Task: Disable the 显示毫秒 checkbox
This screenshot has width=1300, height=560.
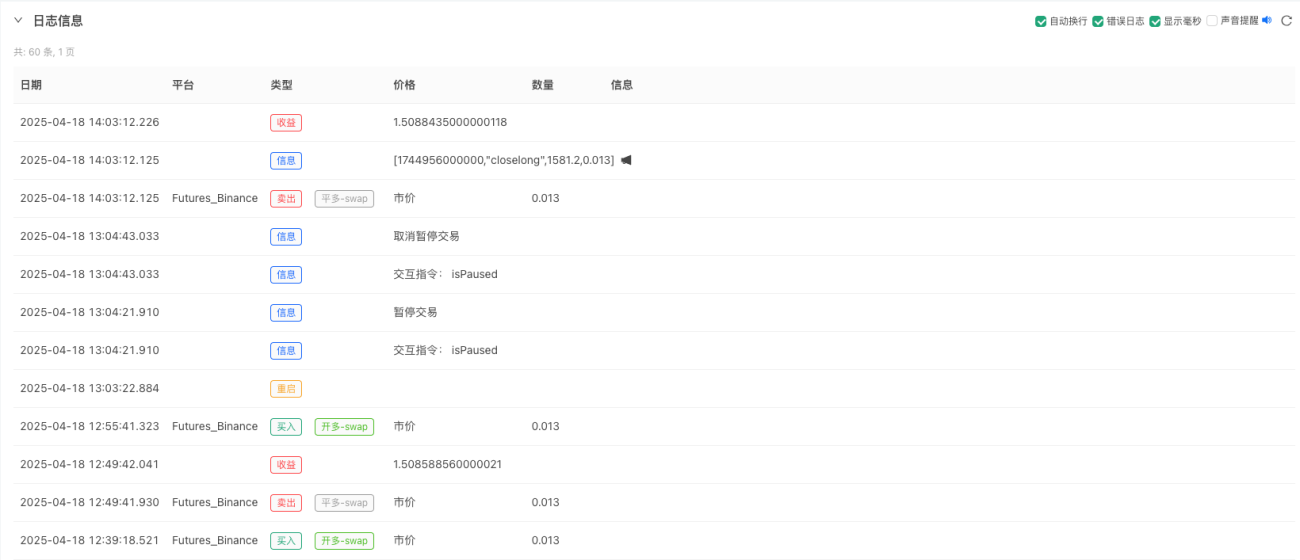Action: click(1155, 21)
